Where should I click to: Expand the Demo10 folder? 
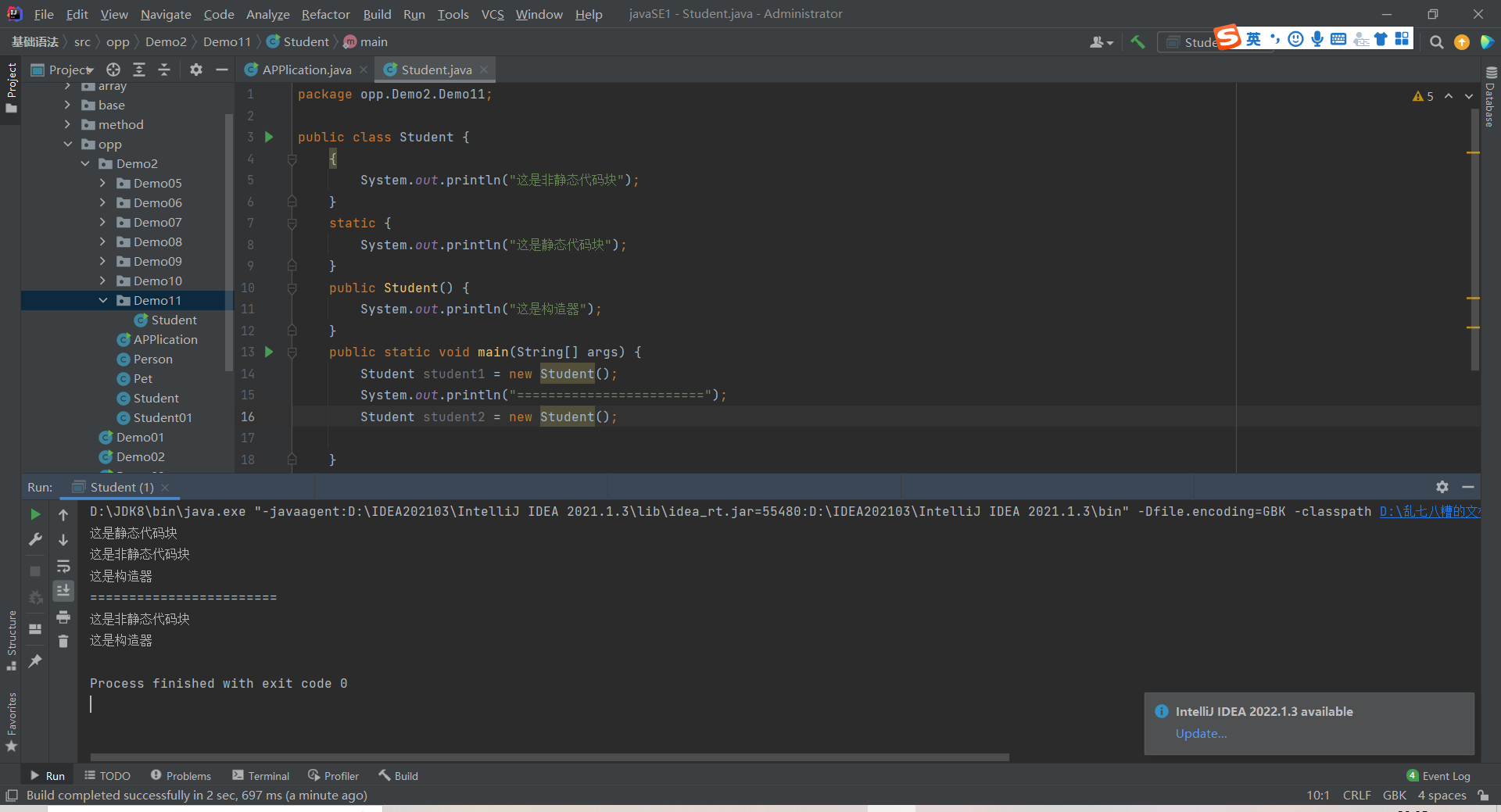102,281
